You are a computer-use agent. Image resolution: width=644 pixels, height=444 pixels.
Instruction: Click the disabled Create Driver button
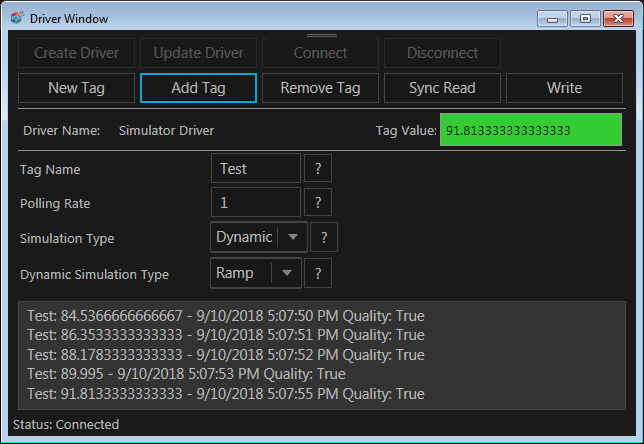pyautogui.click(x=76, y=53)
